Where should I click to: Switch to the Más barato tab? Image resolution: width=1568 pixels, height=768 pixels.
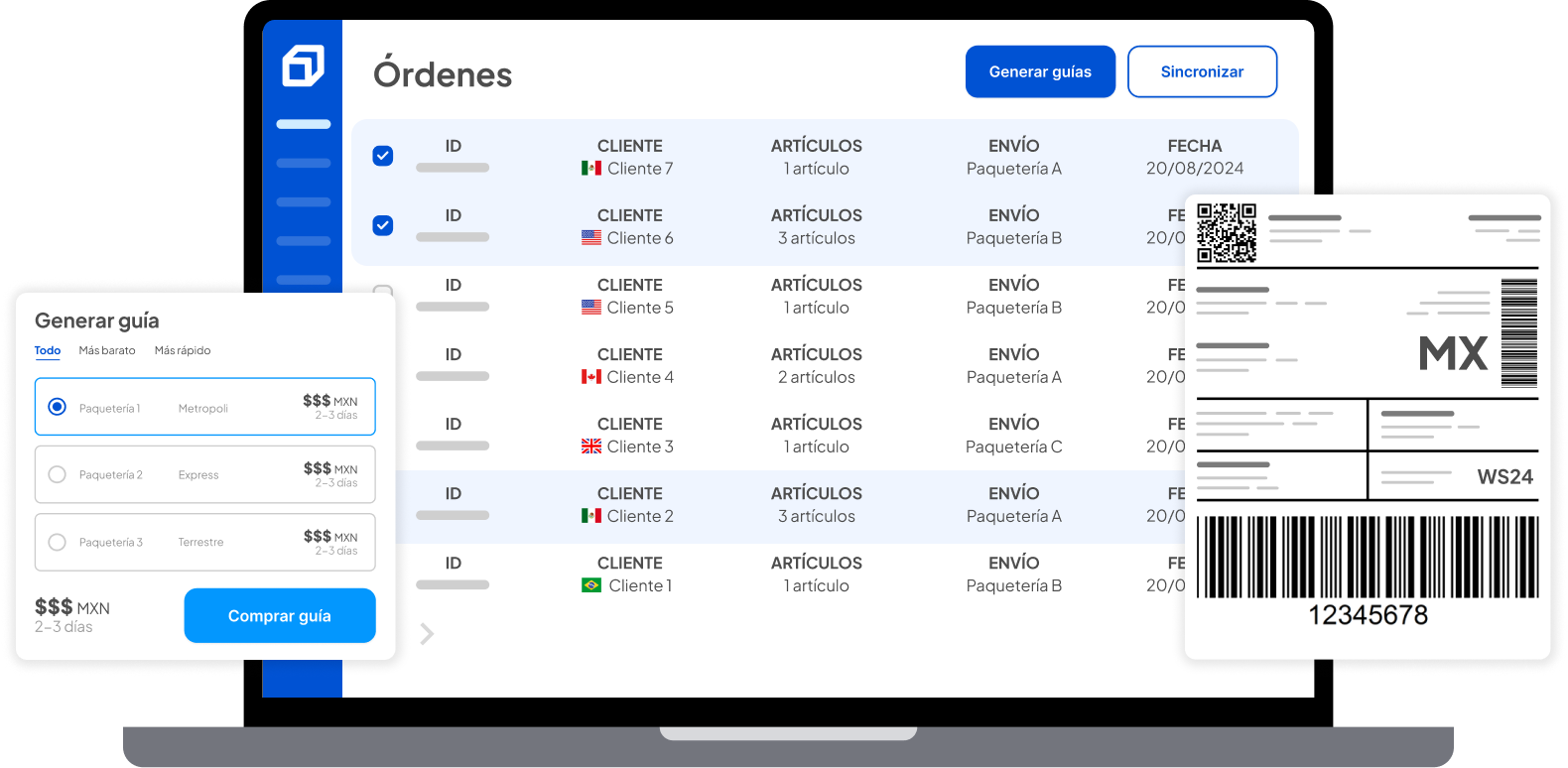107,350
